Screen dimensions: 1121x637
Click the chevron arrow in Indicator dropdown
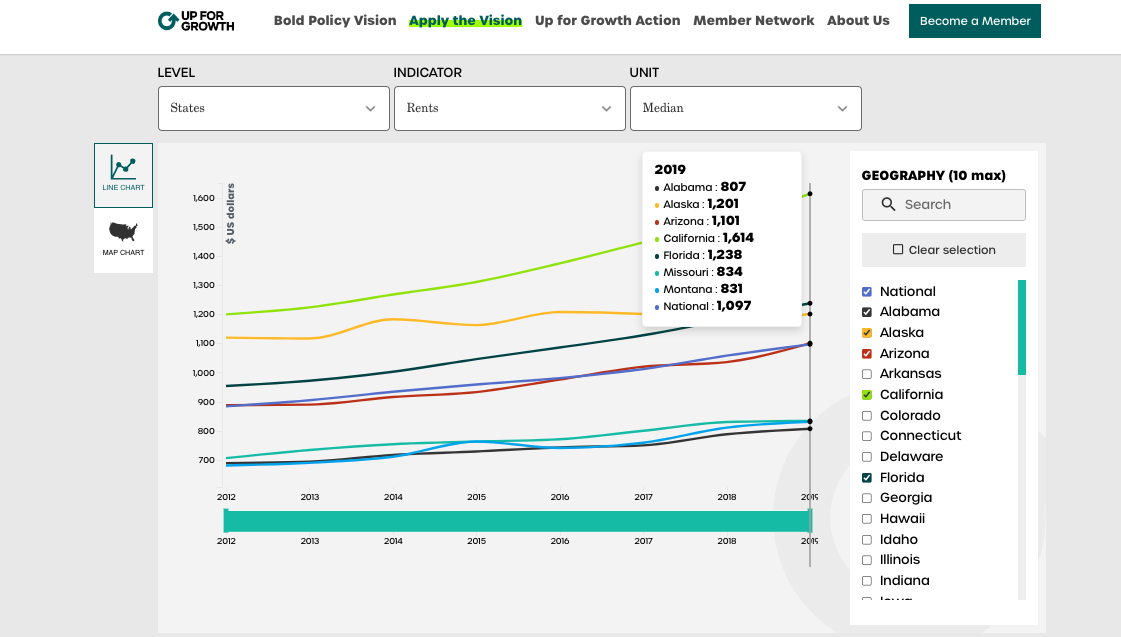606,109
